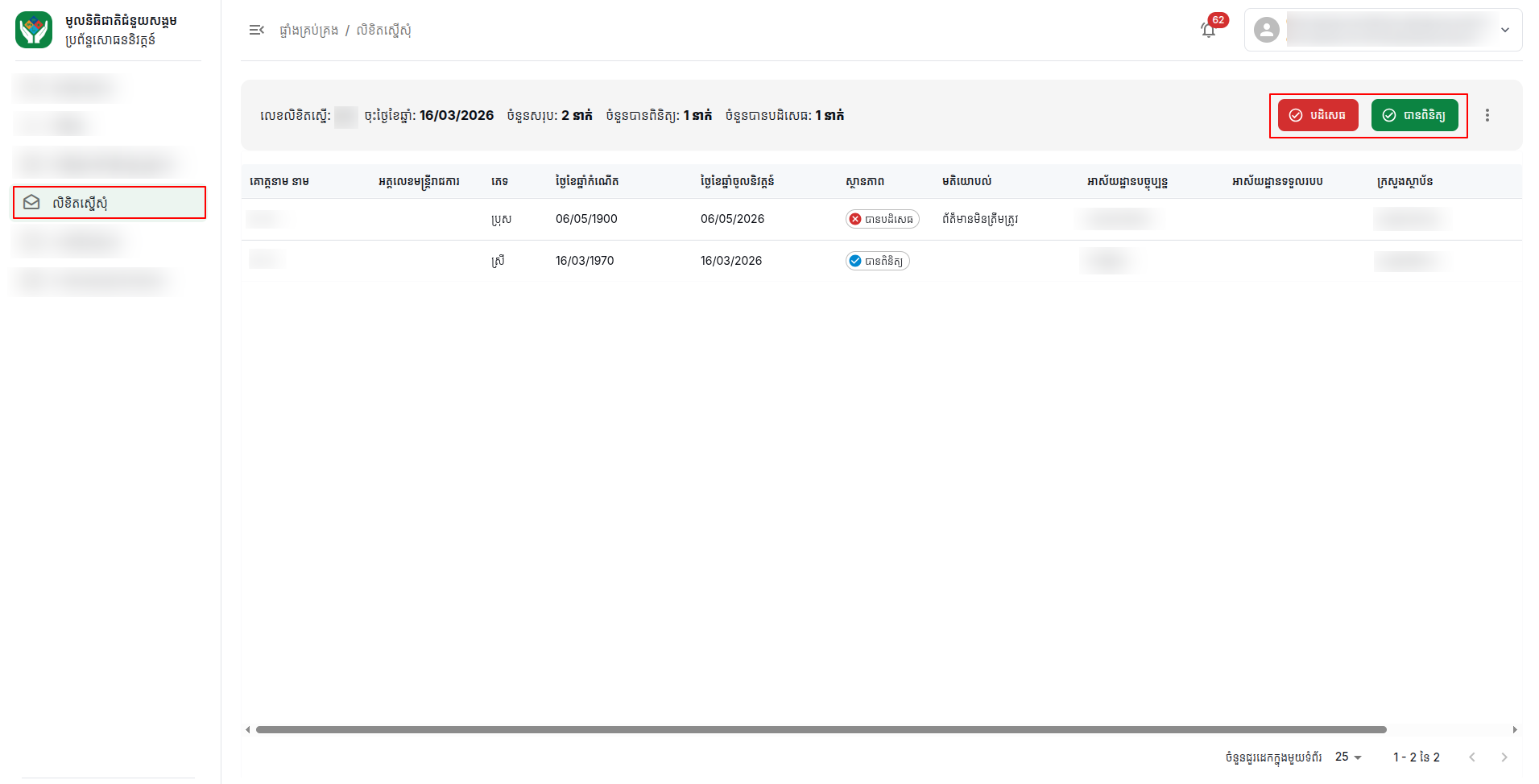1539x784 pixels.
Task: Click the ភេទ column header
Action: point(499,181)
